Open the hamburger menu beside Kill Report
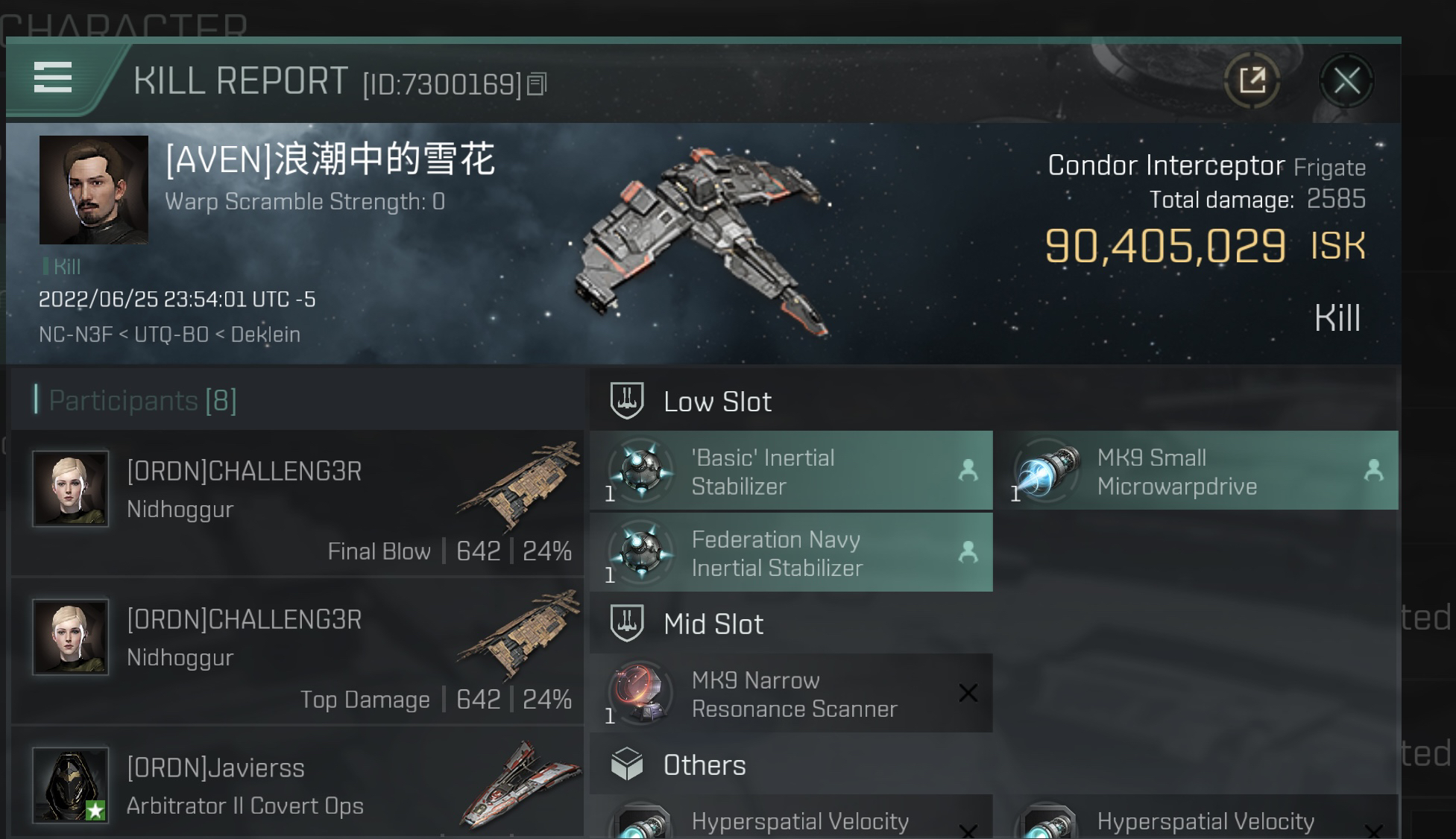 53,77
